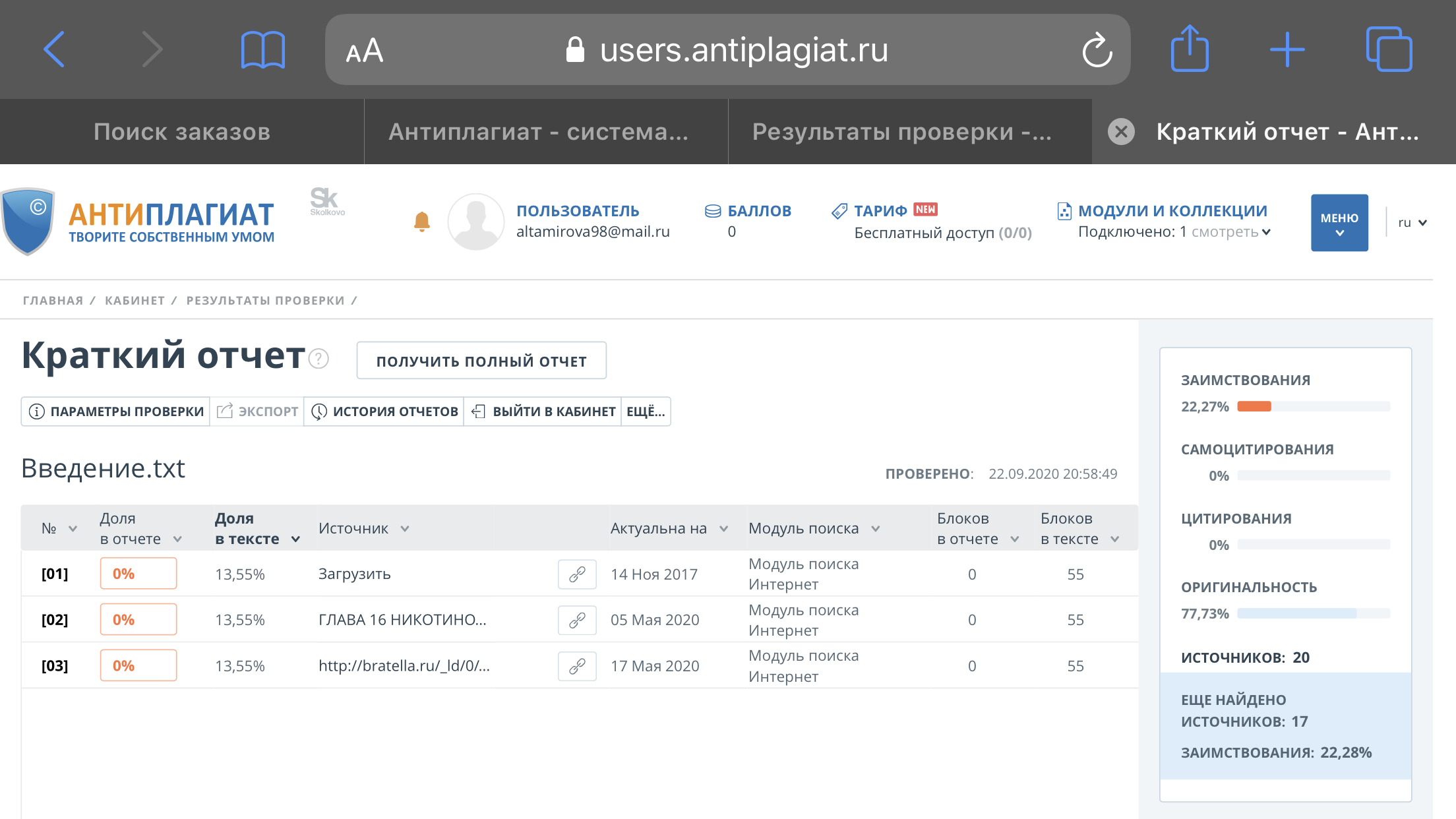The width and height of the screenshot is (1456, 819).
Task: Click the user avatar picture
Action: [475, 222]
